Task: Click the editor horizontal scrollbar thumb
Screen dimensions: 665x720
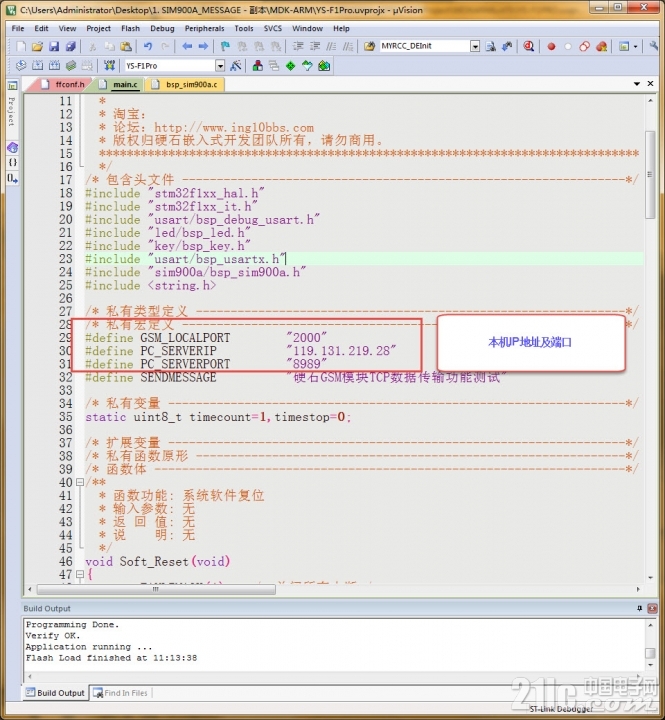Action: [x=156, y=589]
